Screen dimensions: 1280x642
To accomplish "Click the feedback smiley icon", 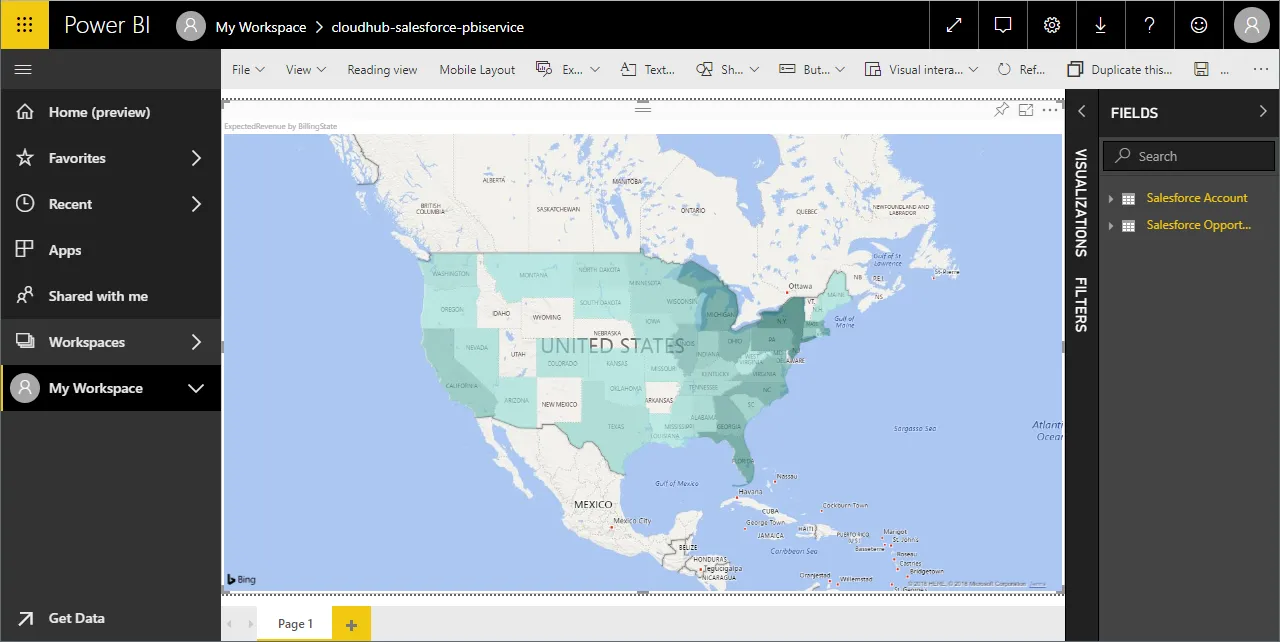I will 1199,25.
